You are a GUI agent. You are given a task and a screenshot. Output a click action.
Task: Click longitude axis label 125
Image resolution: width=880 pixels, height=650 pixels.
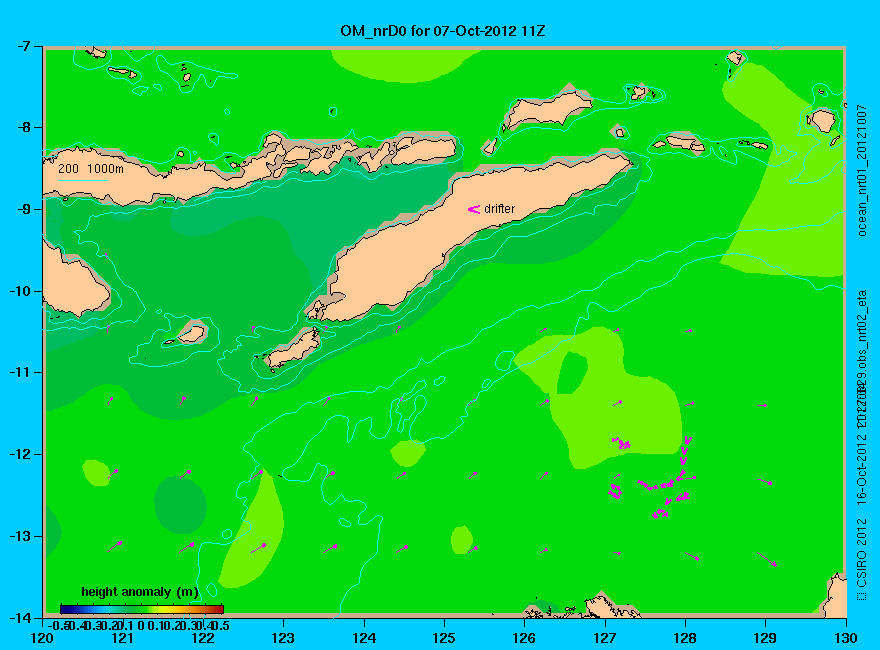pyautogui.click(x=444, y=638)
